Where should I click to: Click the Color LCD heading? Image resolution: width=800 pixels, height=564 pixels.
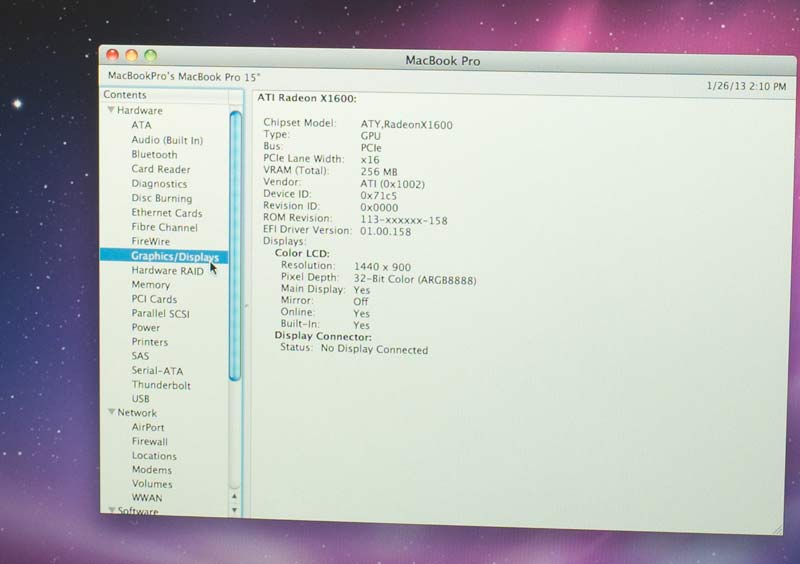tap(302, 253)
